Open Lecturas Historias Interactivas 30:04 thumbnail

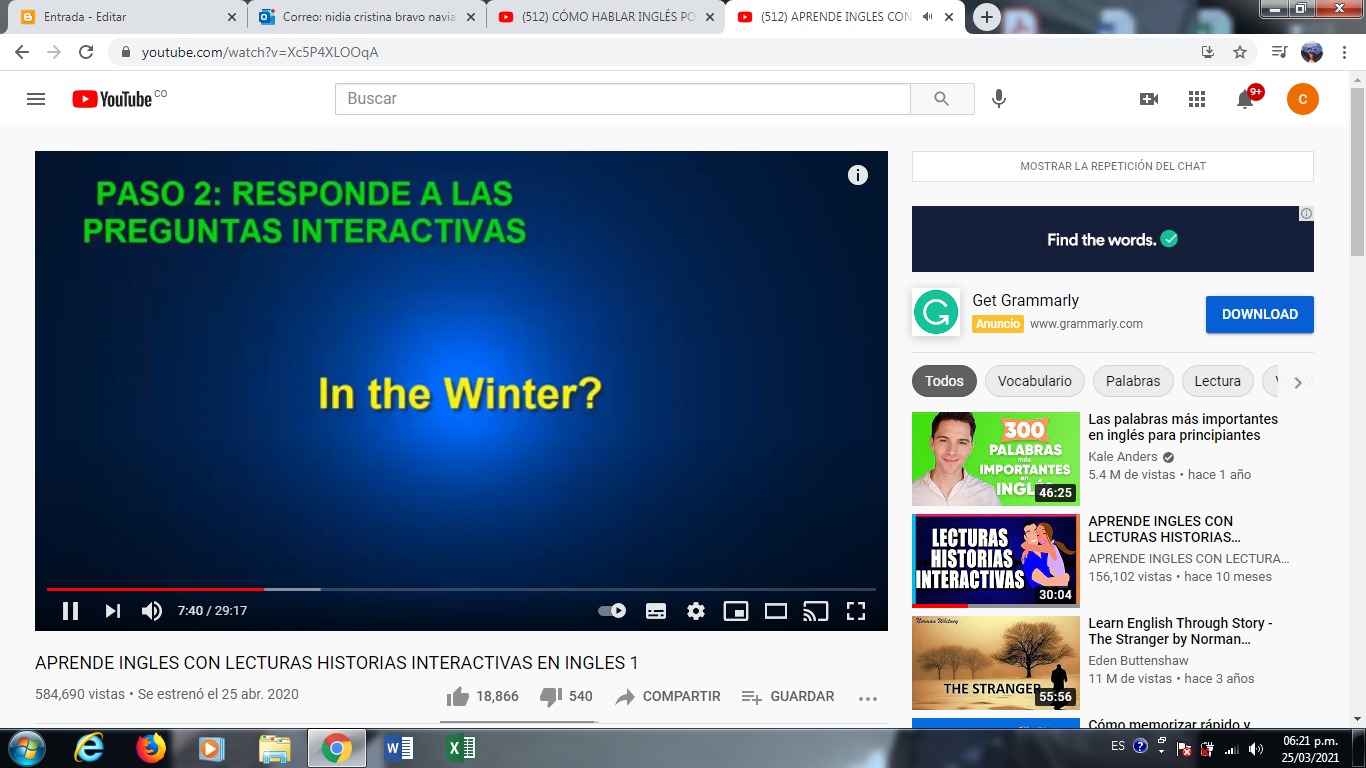[x=996, y=561]
